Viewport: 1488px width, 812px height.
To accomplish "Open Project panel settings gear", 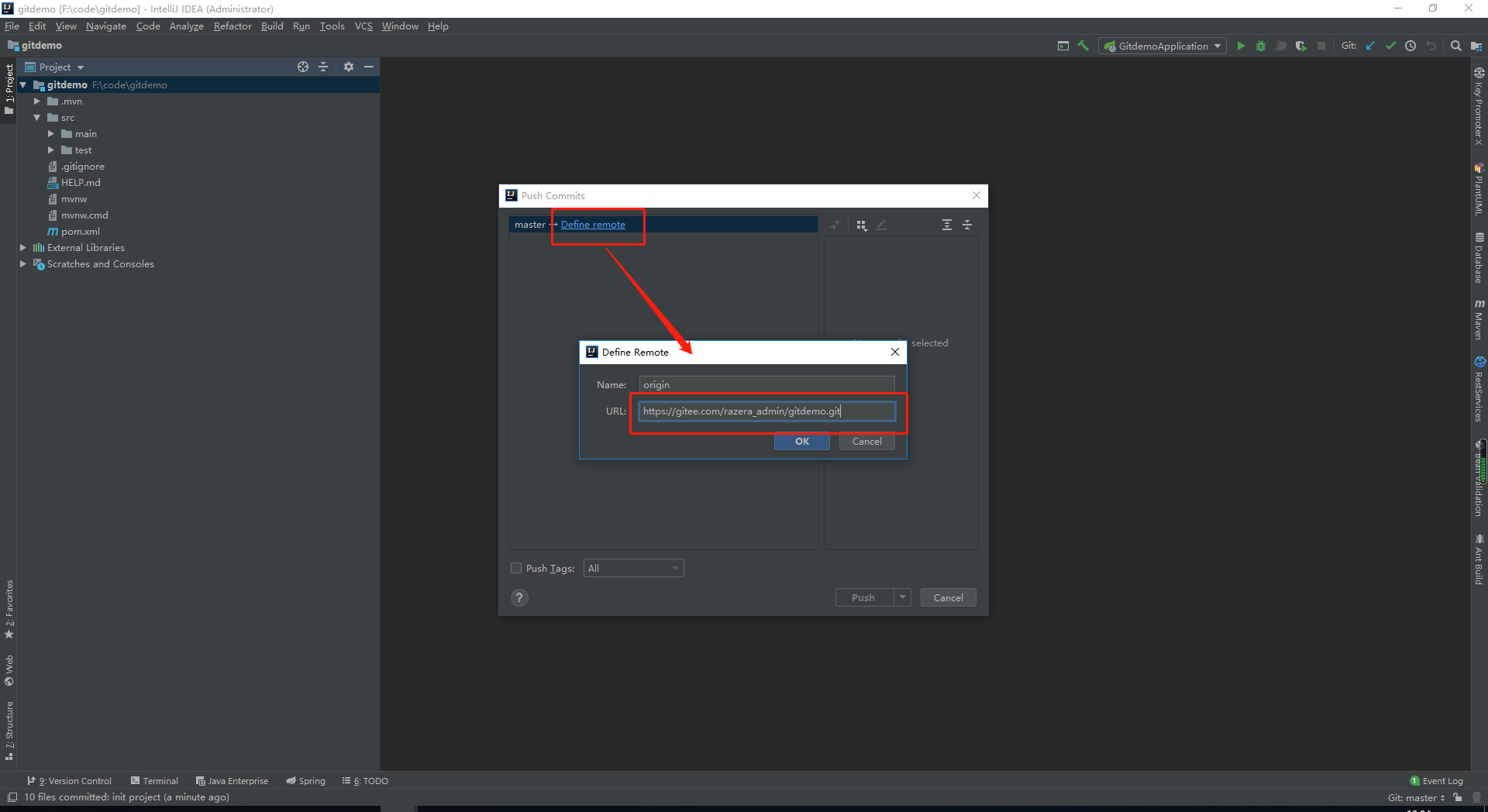I will coord(349,67).
